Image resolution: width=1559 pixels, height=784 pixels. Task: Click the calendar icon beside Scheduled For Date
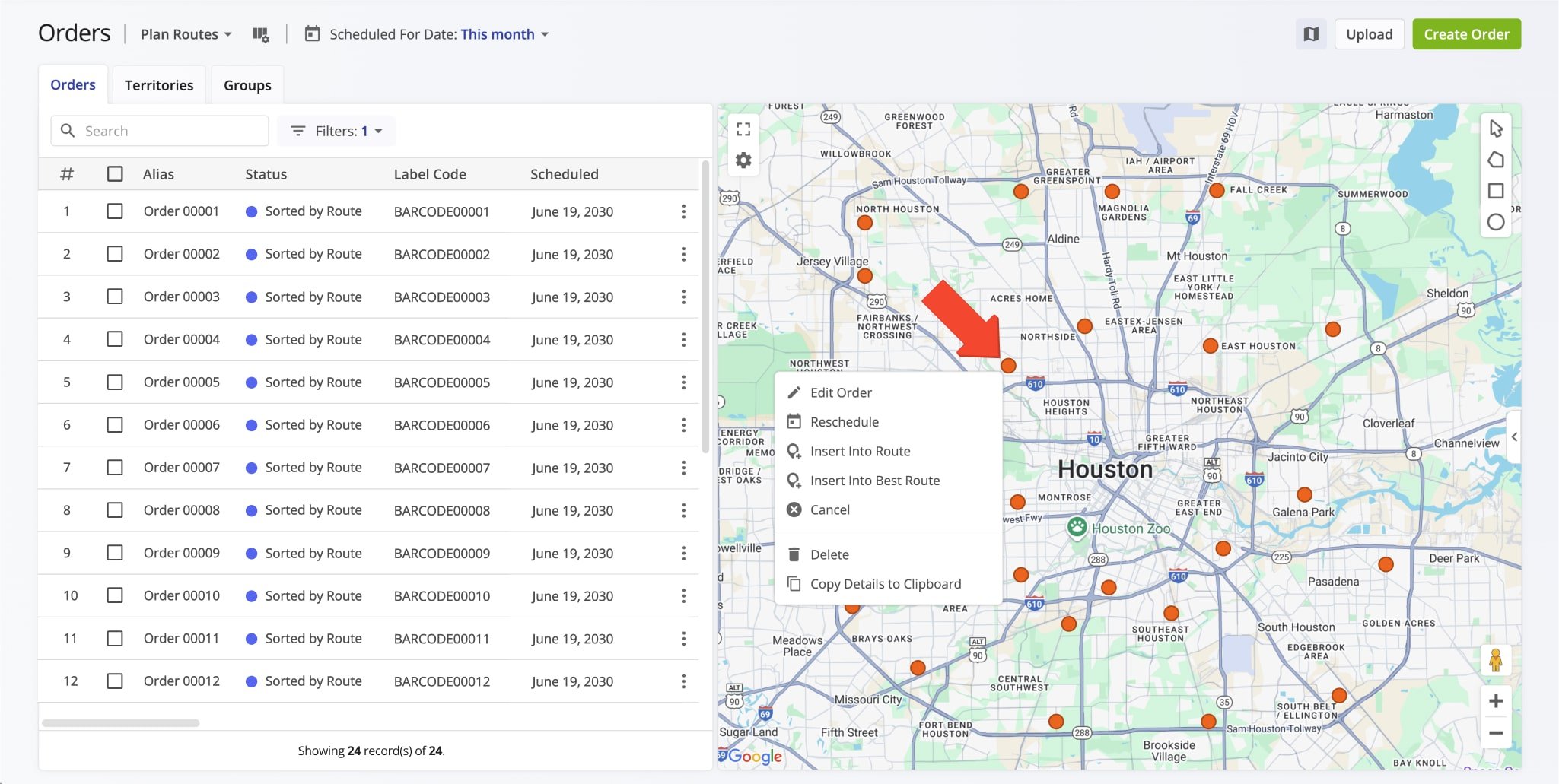tap(312, 33)
